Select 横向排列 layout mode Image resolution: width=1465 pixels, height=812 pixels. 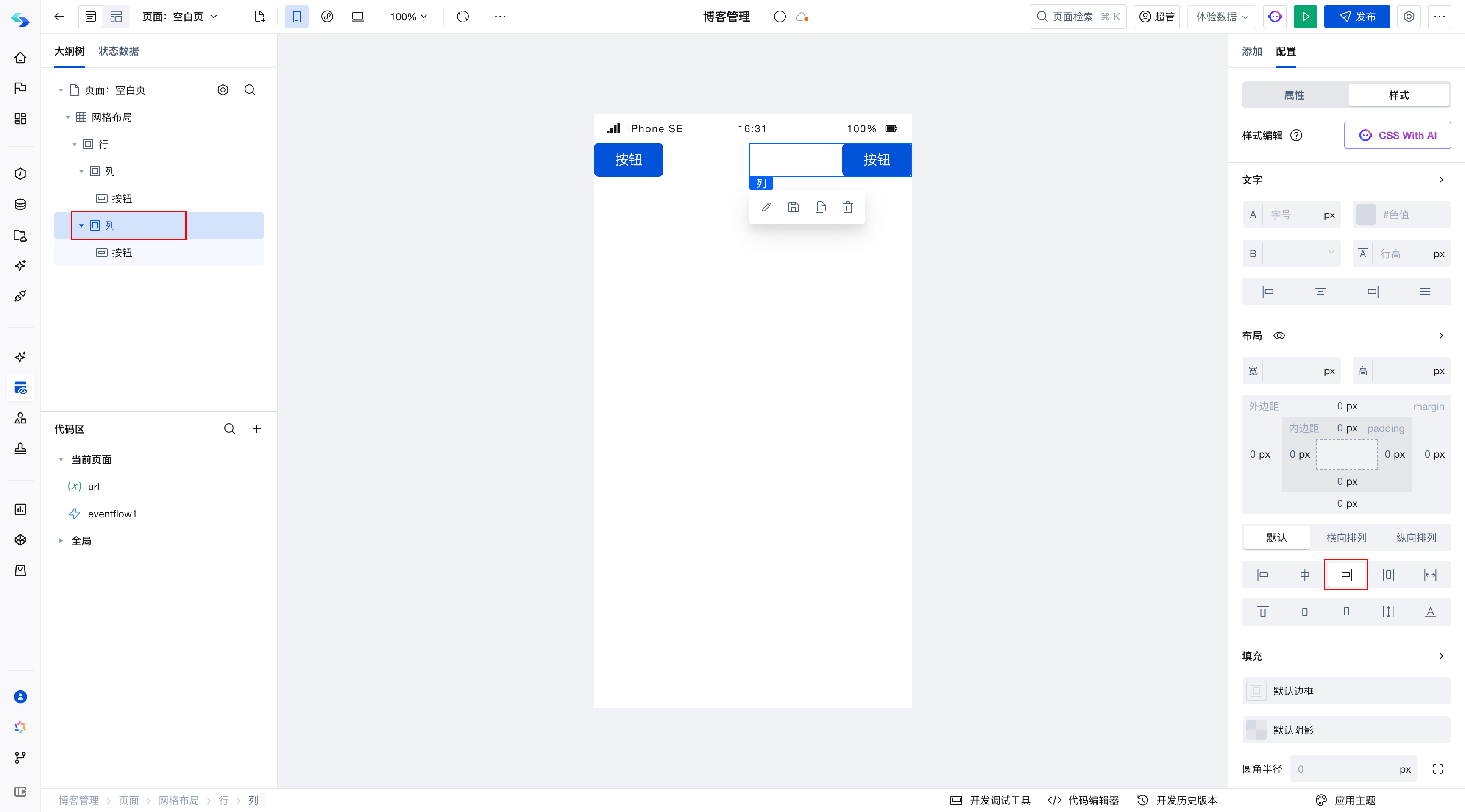1346,537
